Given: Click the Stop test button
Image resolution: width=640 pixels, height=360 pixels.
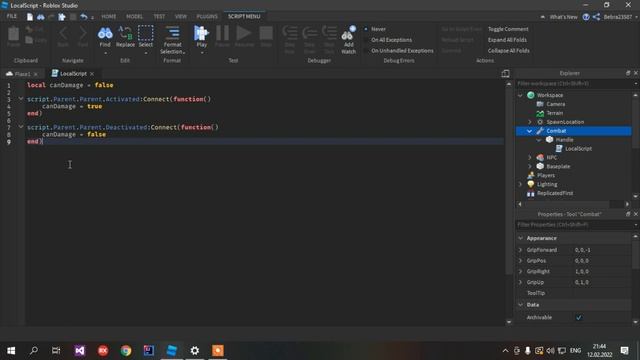Looking at the screenshot, I should pyautogui.click(x=266, y=33).
